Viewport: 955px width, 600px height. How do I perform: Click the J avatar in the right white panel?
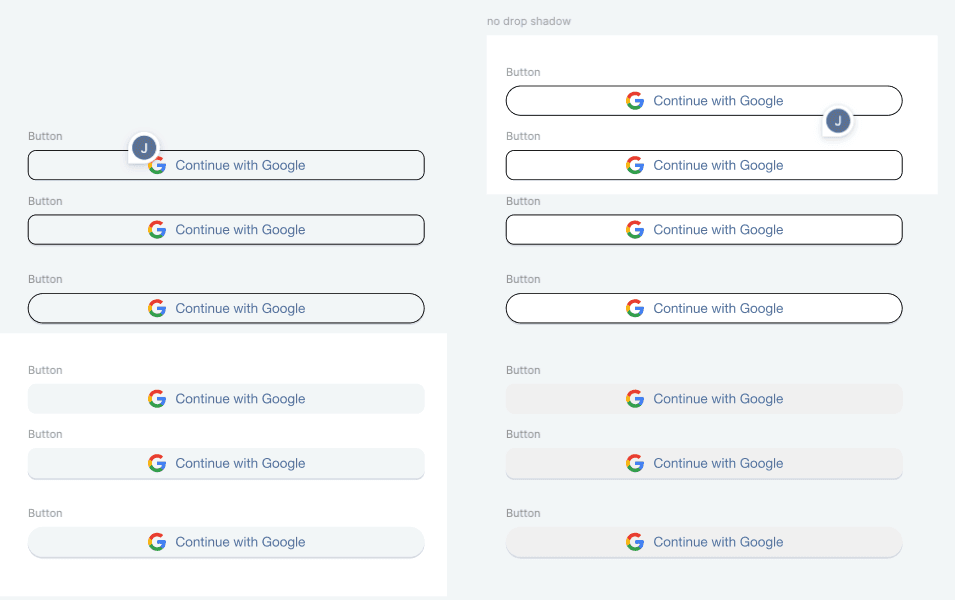(838, 121)
